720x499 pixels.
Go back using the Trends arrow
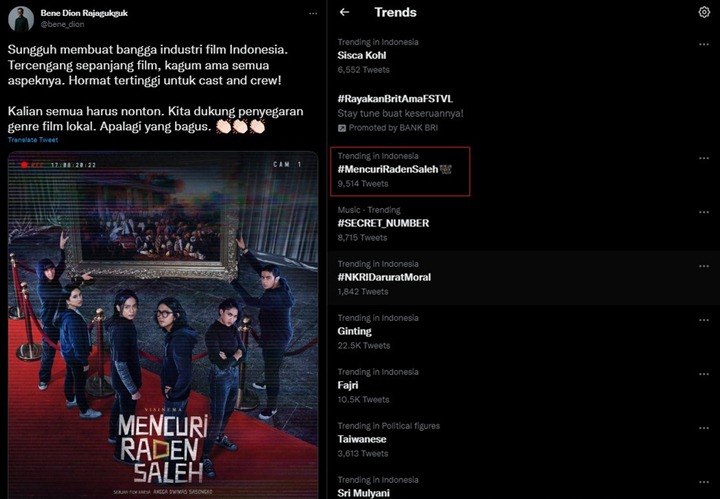(x=344, y=12)
